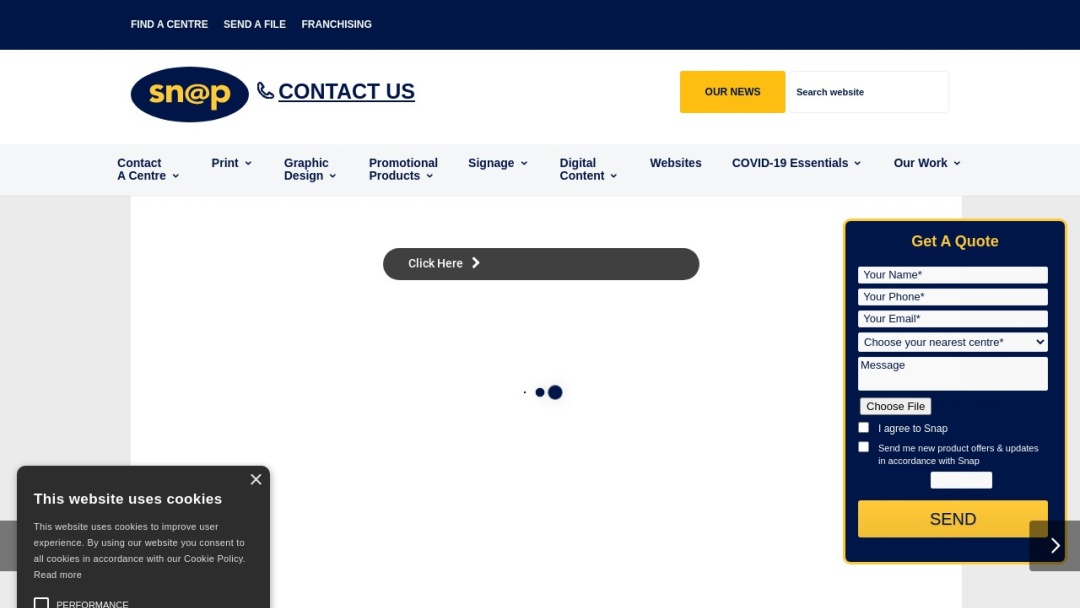Click the arrow icon inside Click Here button
This screenshot has width=1080, height=608.
(475, 263)
